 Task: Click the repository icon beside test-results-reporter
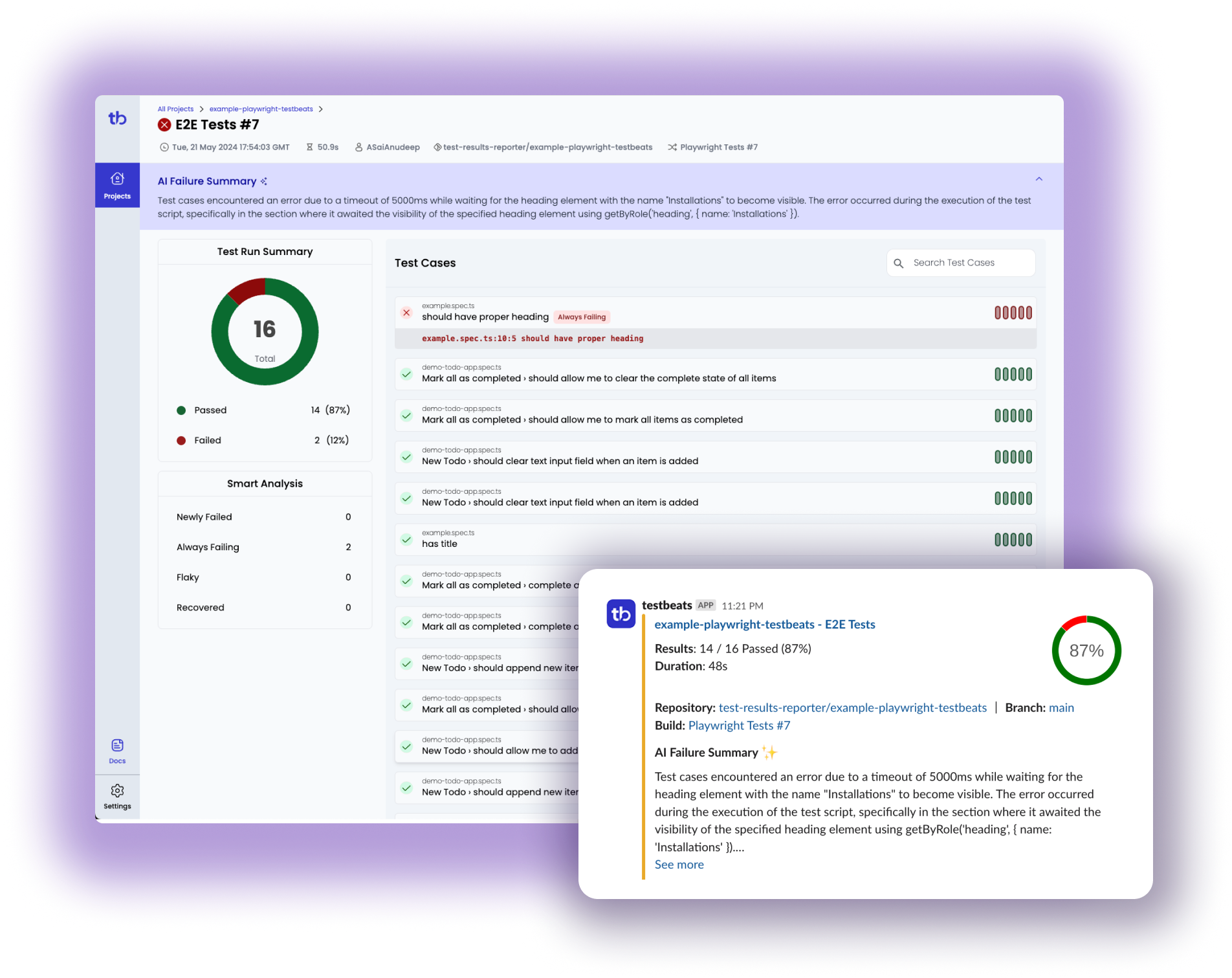click(x=437, y=148)
